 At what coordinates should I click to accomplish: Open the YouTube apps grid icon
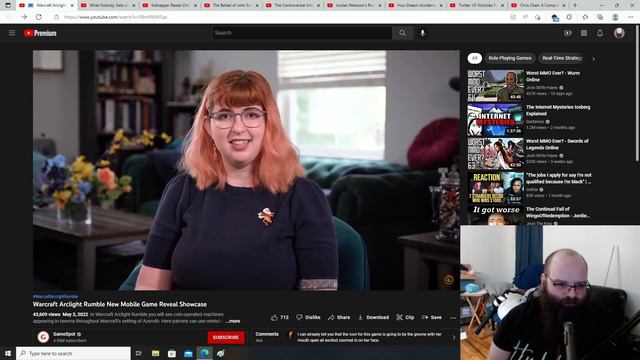coord(584,33)
